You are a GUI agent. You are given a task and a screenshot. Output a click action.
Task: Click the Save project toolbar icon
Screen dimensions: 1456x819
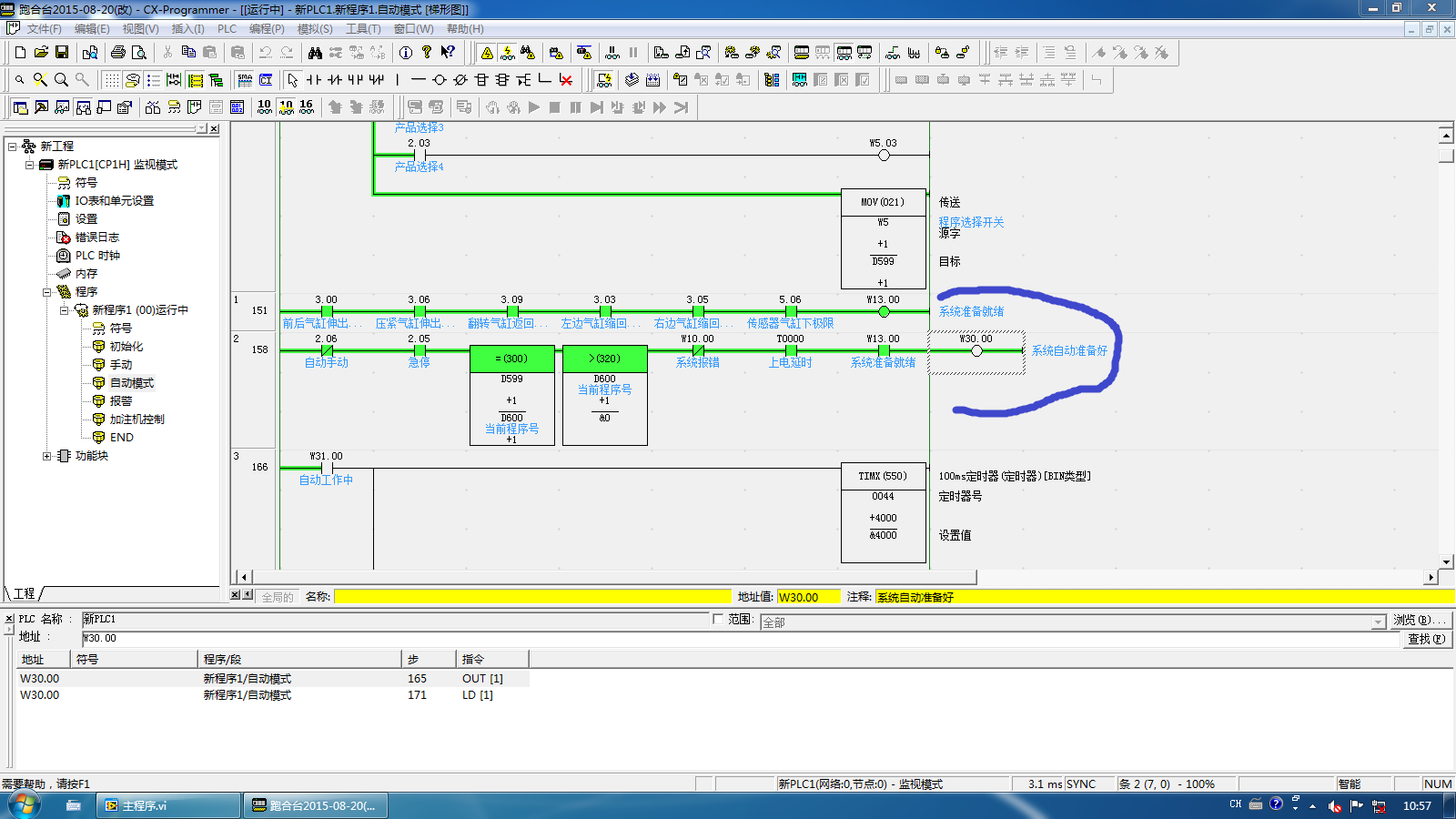[x=62, y=53]
